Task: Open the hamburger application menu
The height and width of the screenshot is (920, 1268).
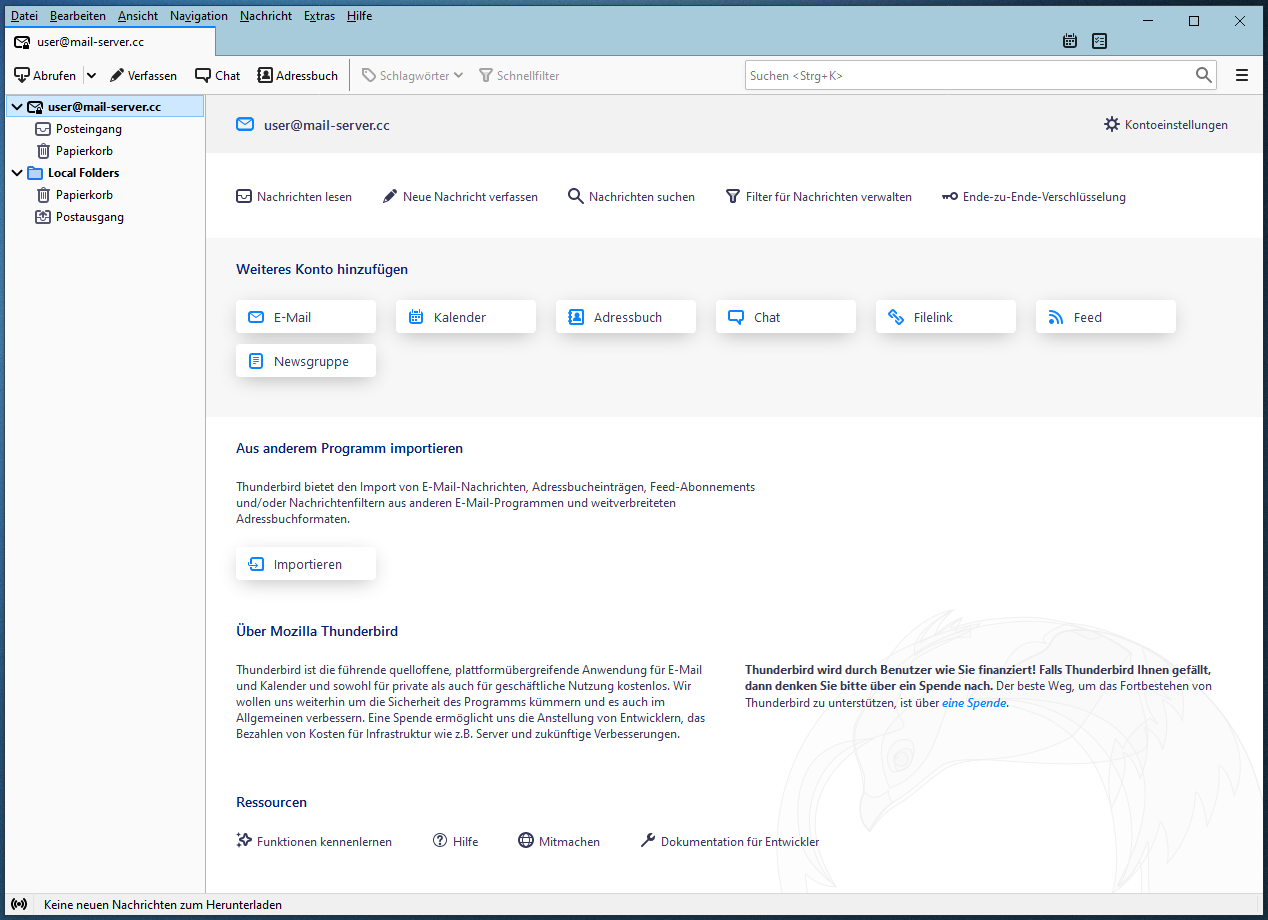Action: point(1242,75)
